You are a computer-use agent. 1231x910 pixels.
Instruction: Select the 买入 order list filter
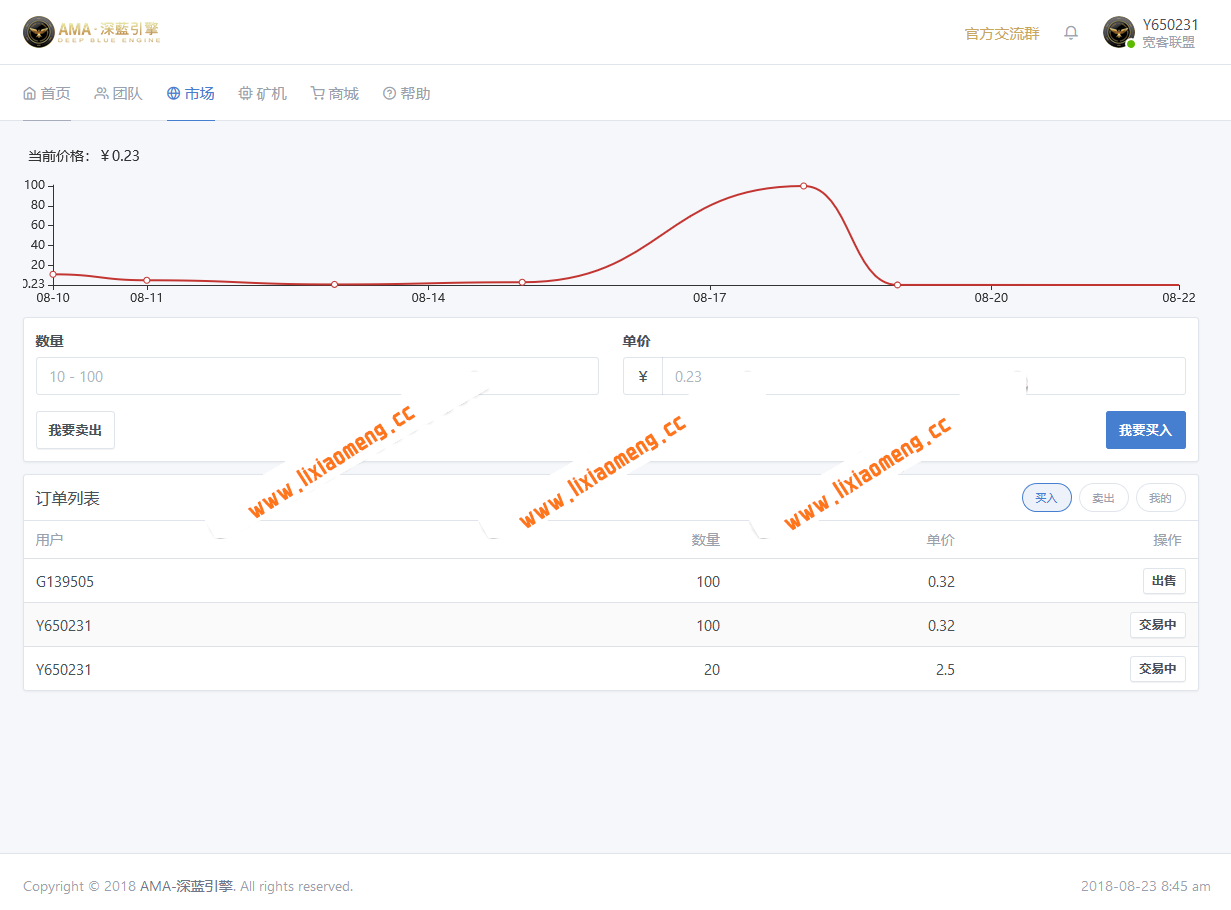[1046, 498]
